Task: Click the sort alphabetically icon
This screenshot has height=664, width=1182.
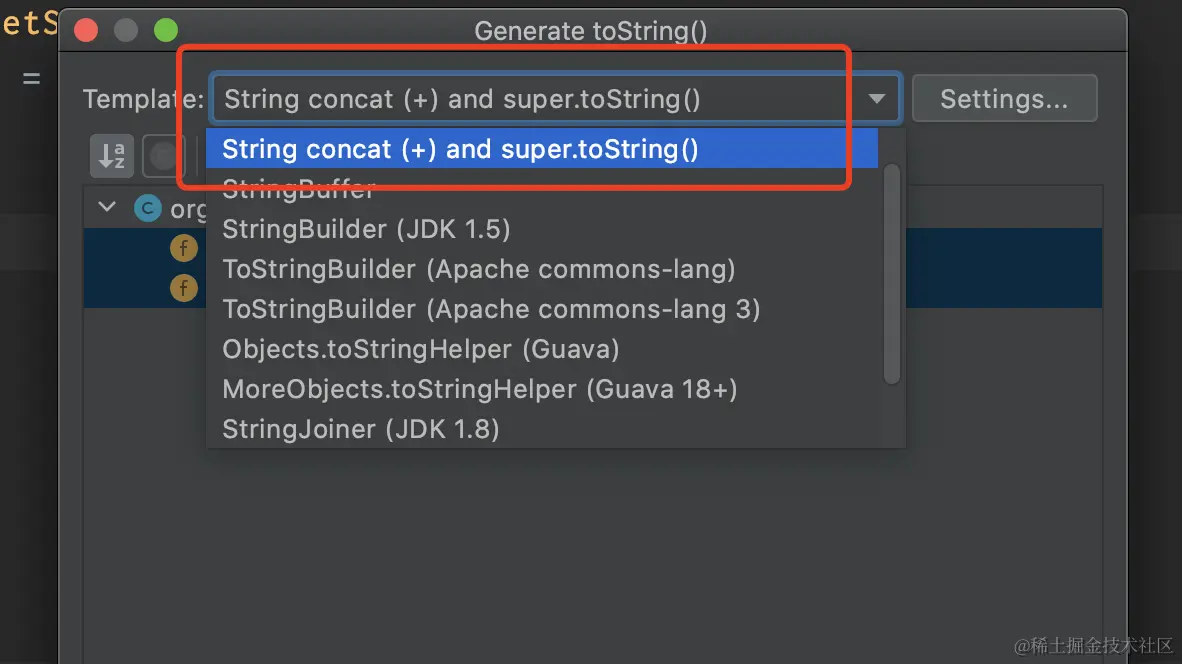Action: [x=112, y=156]
